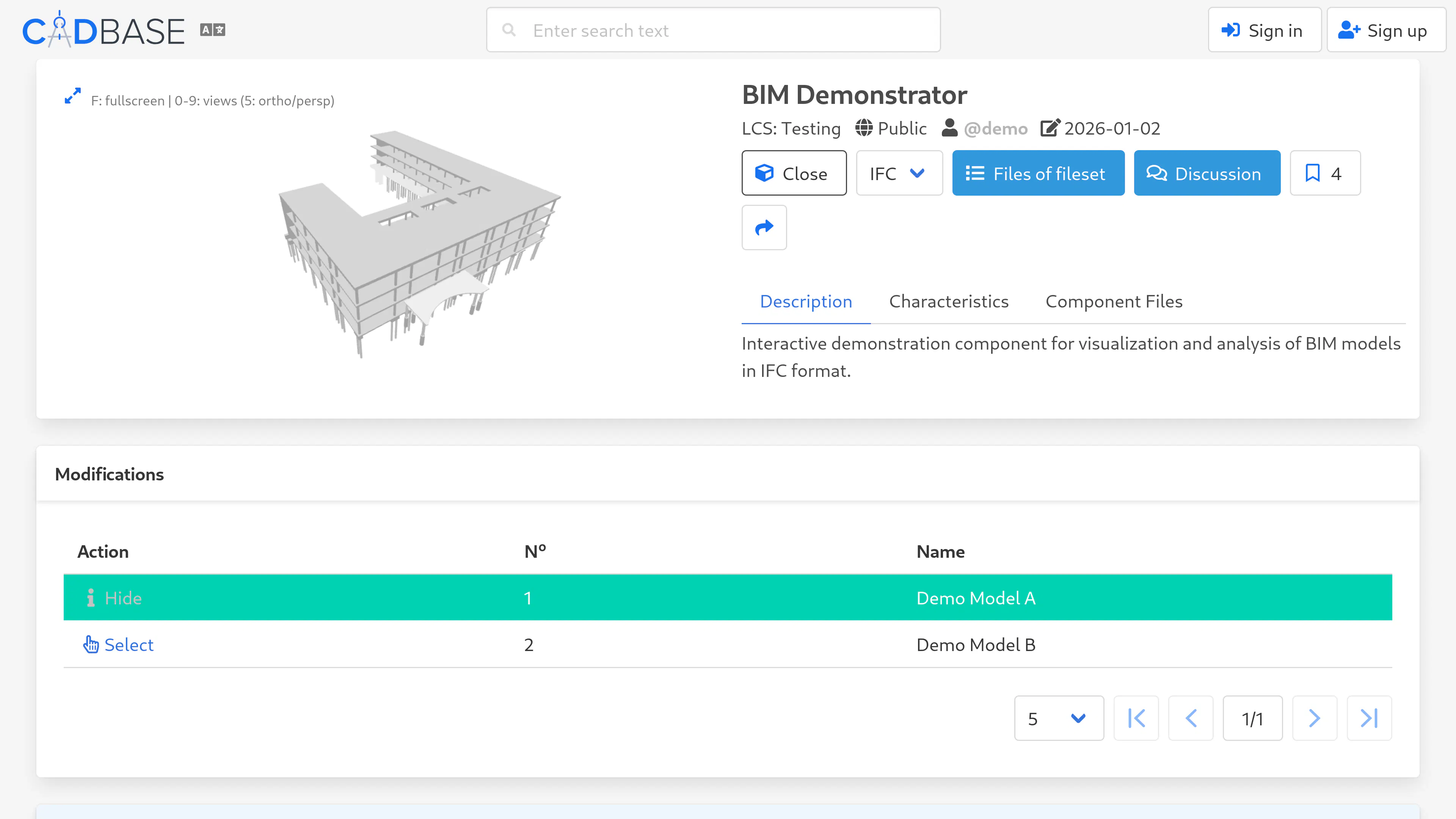Screen dimensions: 1456x819
Task: Close the 3D viewer
Action: point(794,173)
